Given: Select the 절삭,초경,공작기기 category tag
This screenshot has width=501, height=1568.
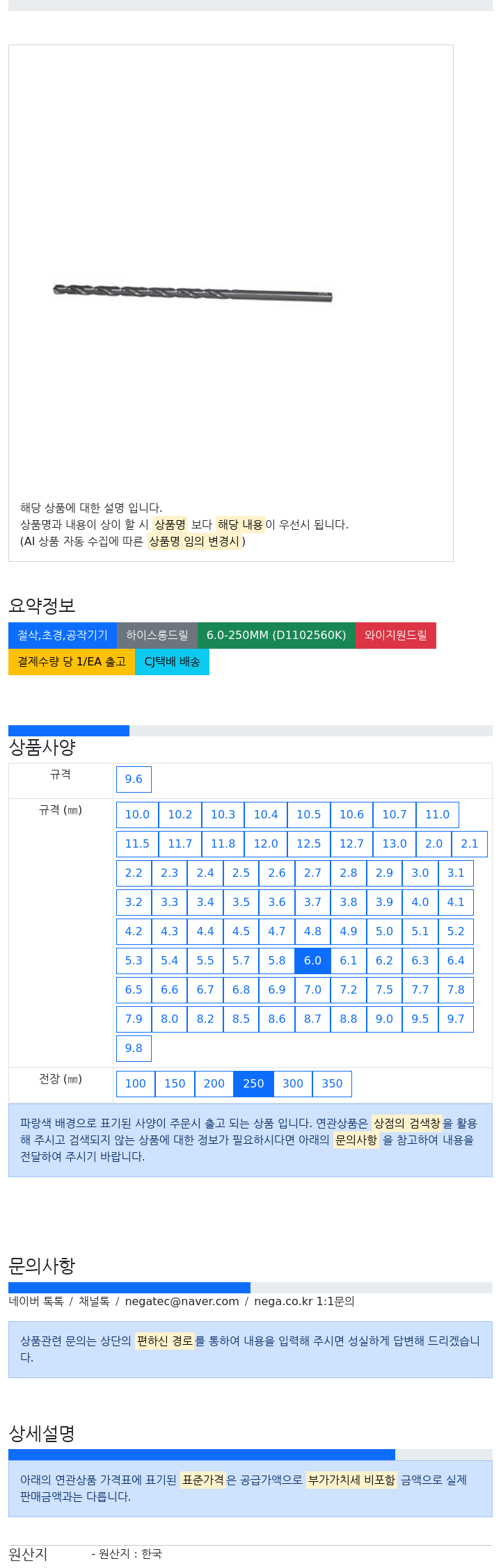Looking at the screenshot, I should tap(63, 636).
